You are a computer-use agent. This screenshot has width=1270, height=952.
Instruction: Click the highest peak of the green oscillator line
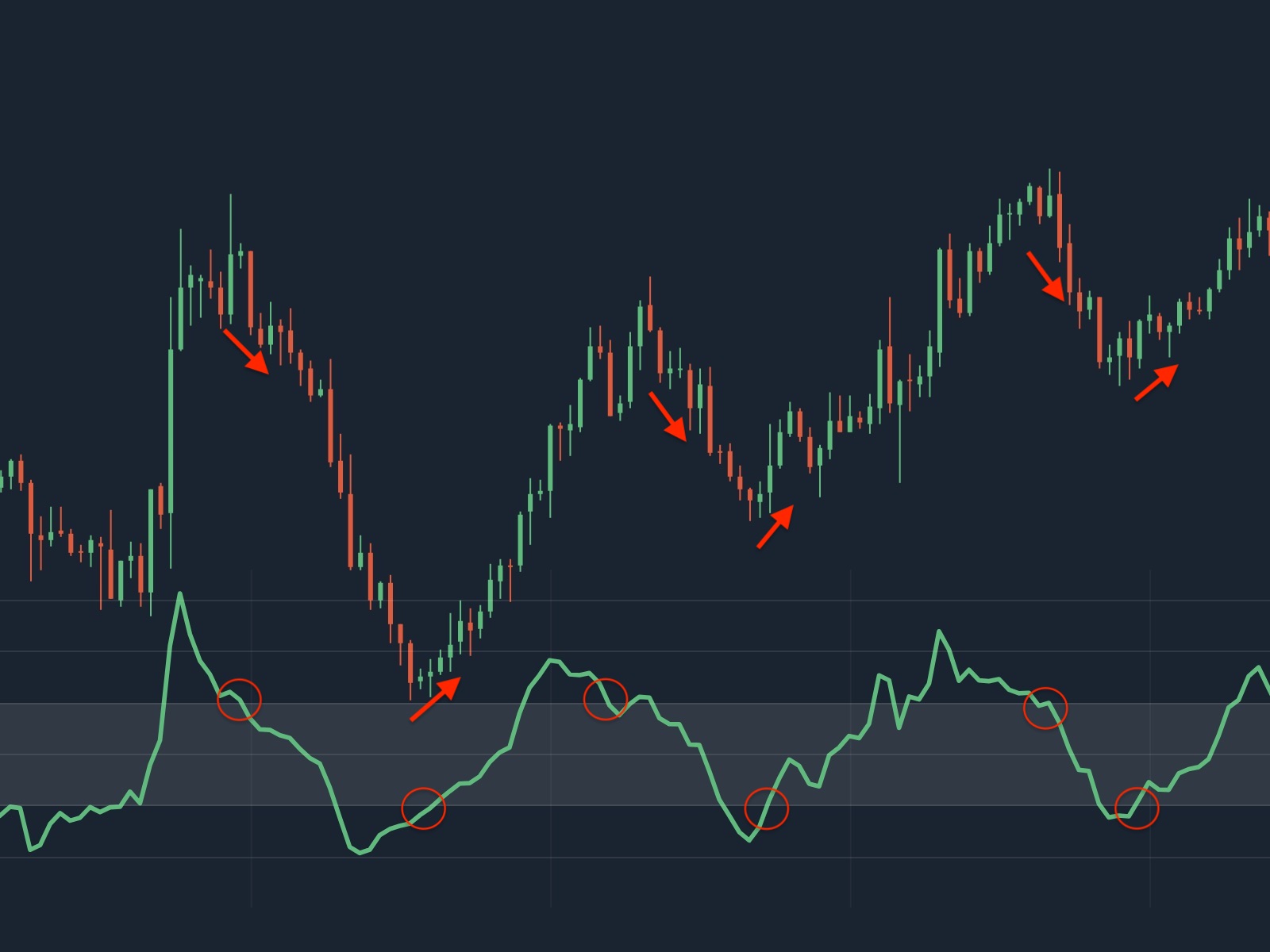click(180, 593)
